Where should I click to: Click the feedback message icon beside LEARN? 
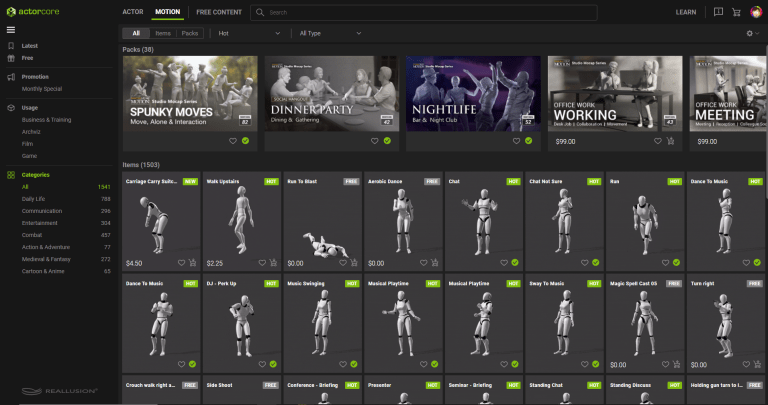tap(717, 13)
